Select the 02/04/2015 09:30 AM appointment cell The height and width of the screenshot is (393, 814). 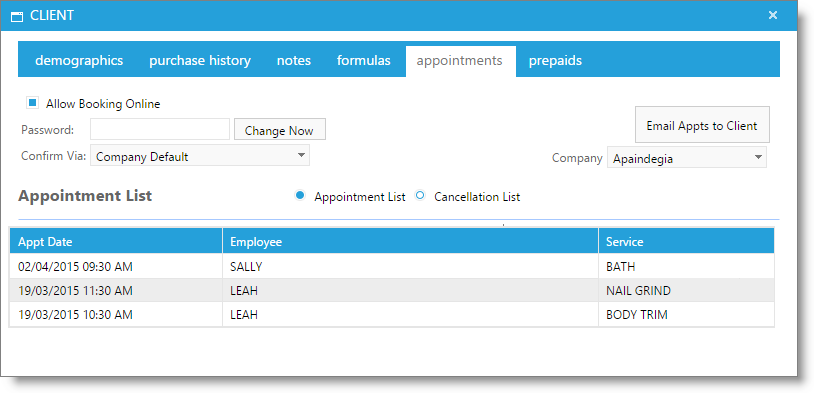coord(116,267)
